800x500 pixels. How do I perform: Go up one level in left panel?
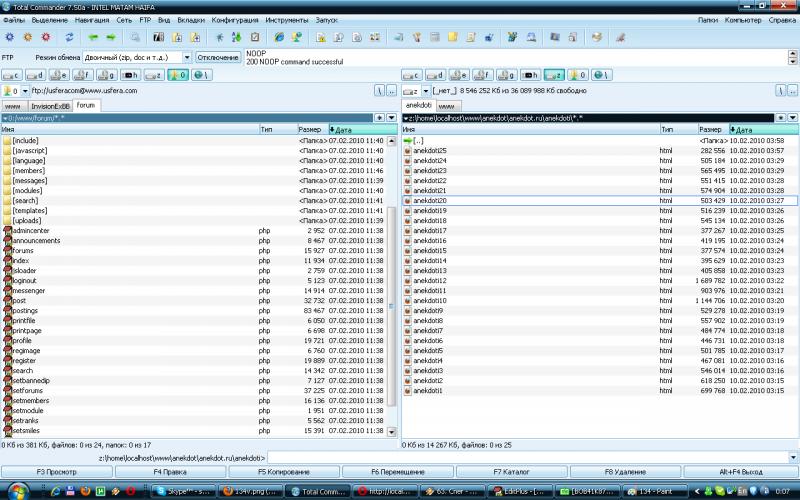click(x=391, y=91)
